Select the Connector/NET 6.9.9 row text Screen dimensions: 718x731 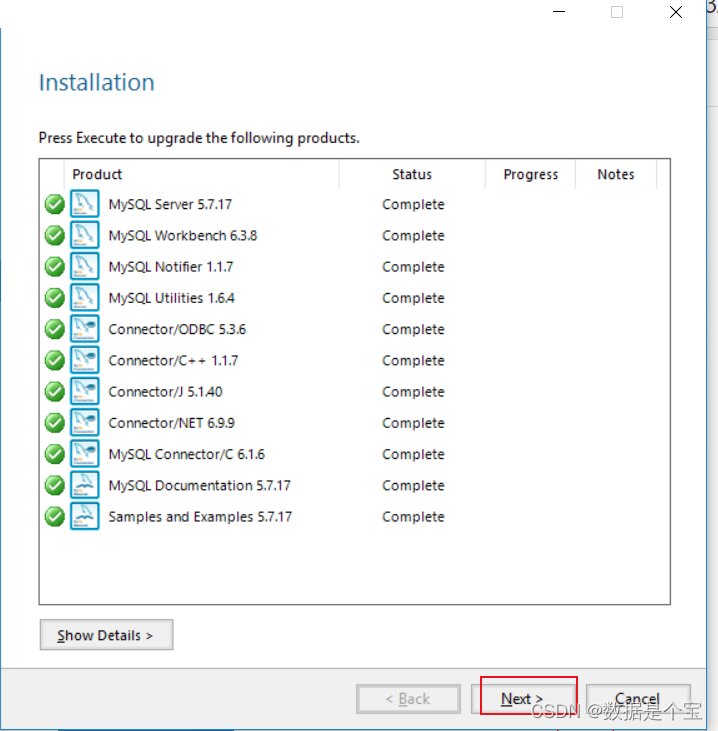[172, 423]
